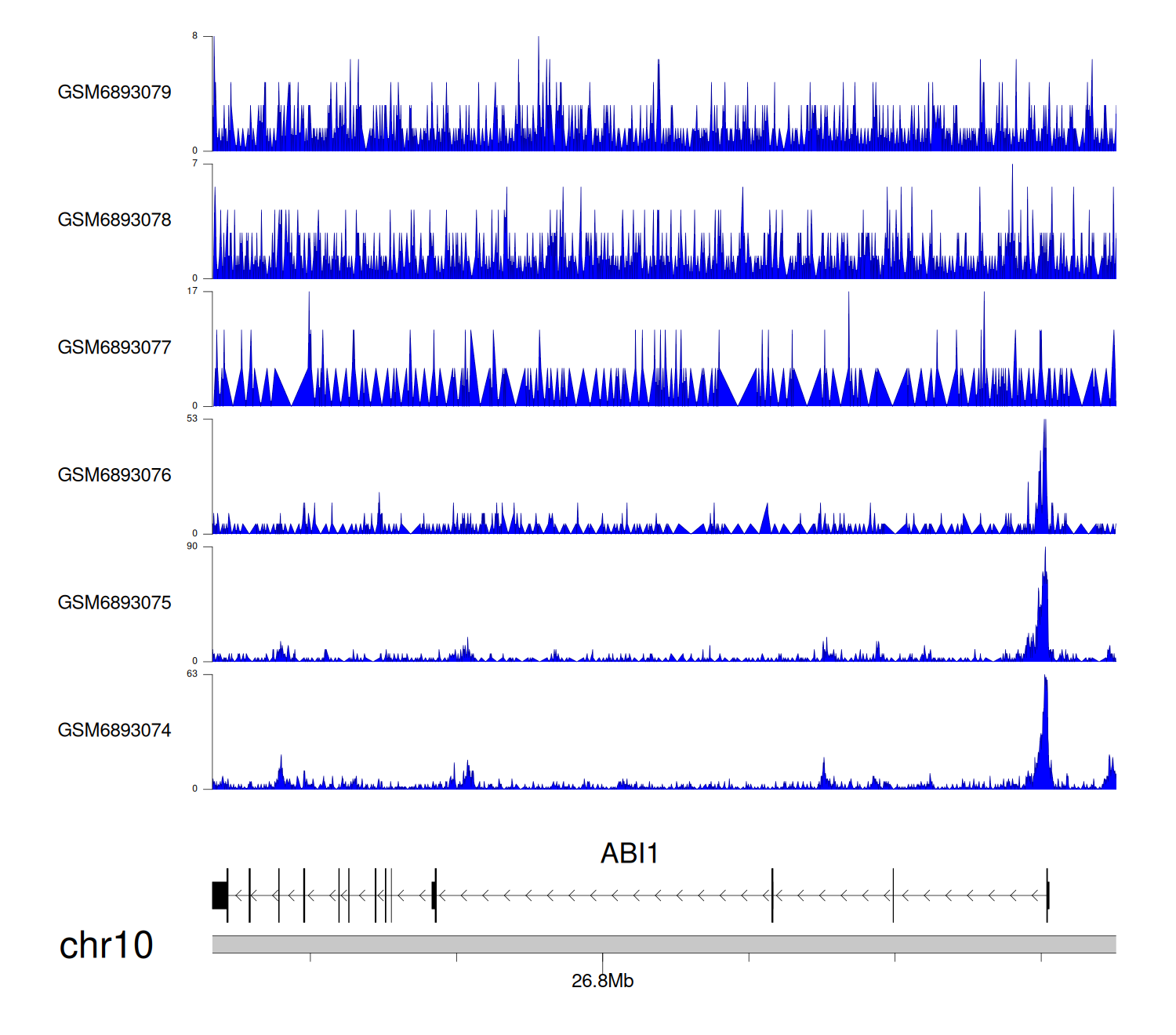Image resolution: width=1176 pixels, height=1035 pixels.
Task: Click the ABI1 gene name label
Action: pyautogui.click(x=629, y=853)
